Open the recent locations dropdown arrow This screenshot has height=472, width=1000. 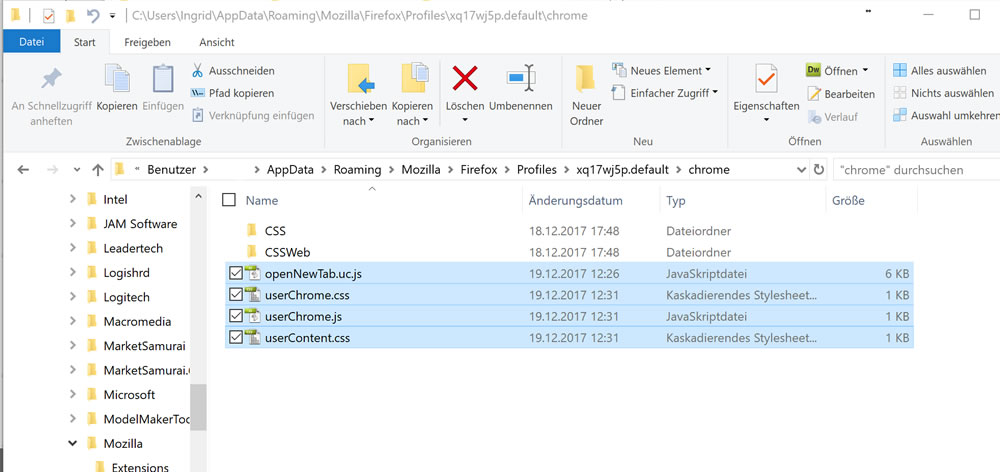(x=77, y=170)
